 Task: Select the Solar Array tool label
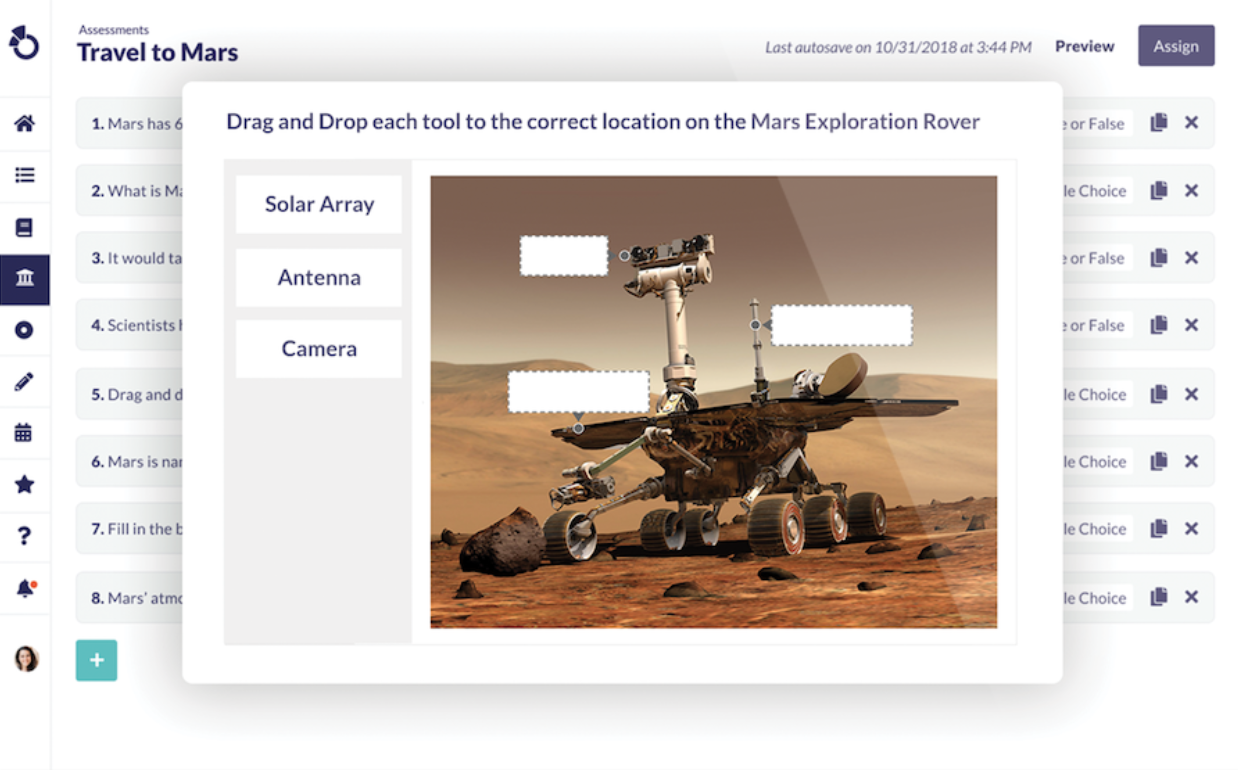pyautogui.click(x=319, y=204)
